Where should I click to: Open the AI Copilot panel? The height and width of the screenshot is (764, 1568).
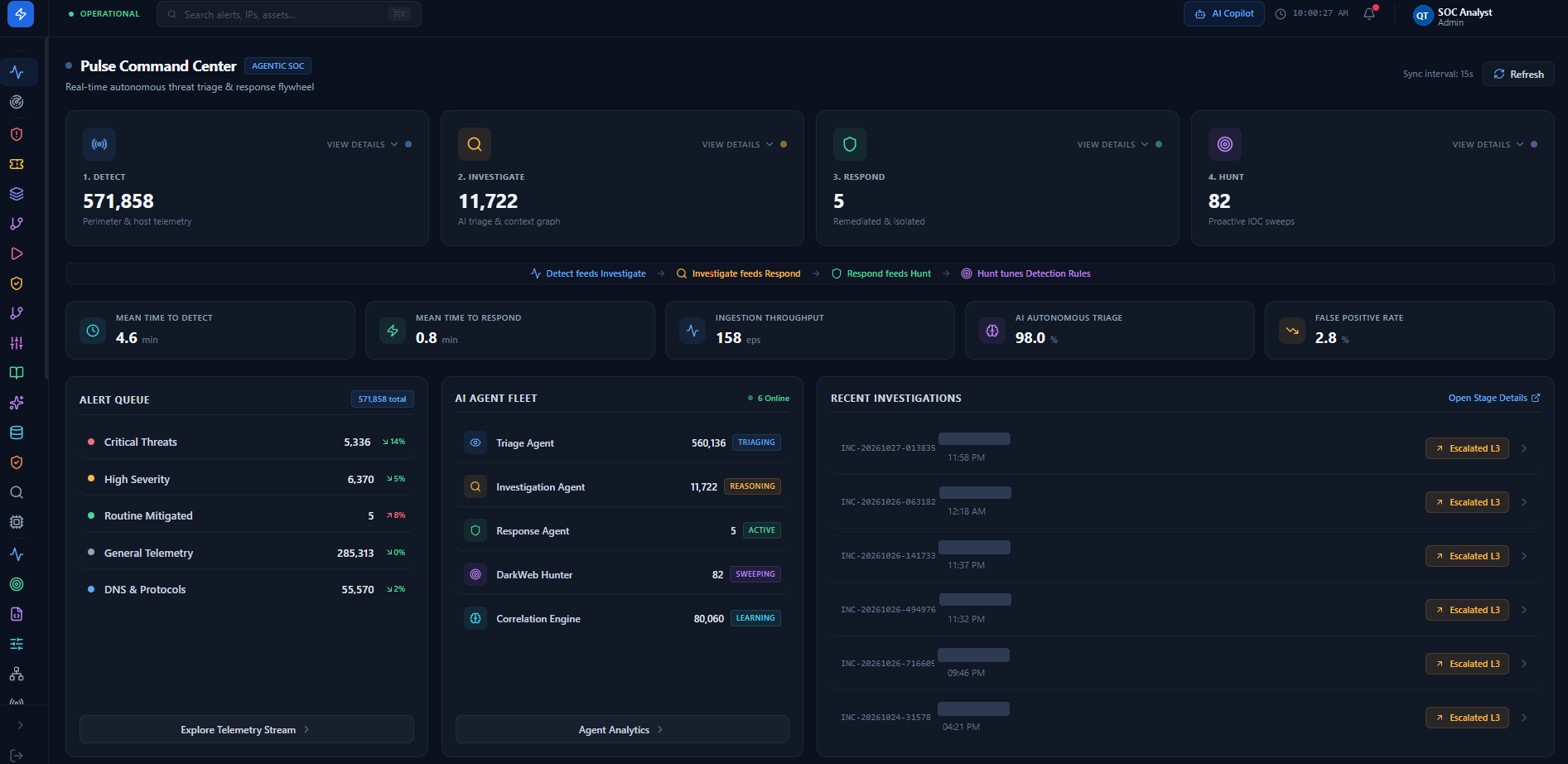[x=1224, y=14]
